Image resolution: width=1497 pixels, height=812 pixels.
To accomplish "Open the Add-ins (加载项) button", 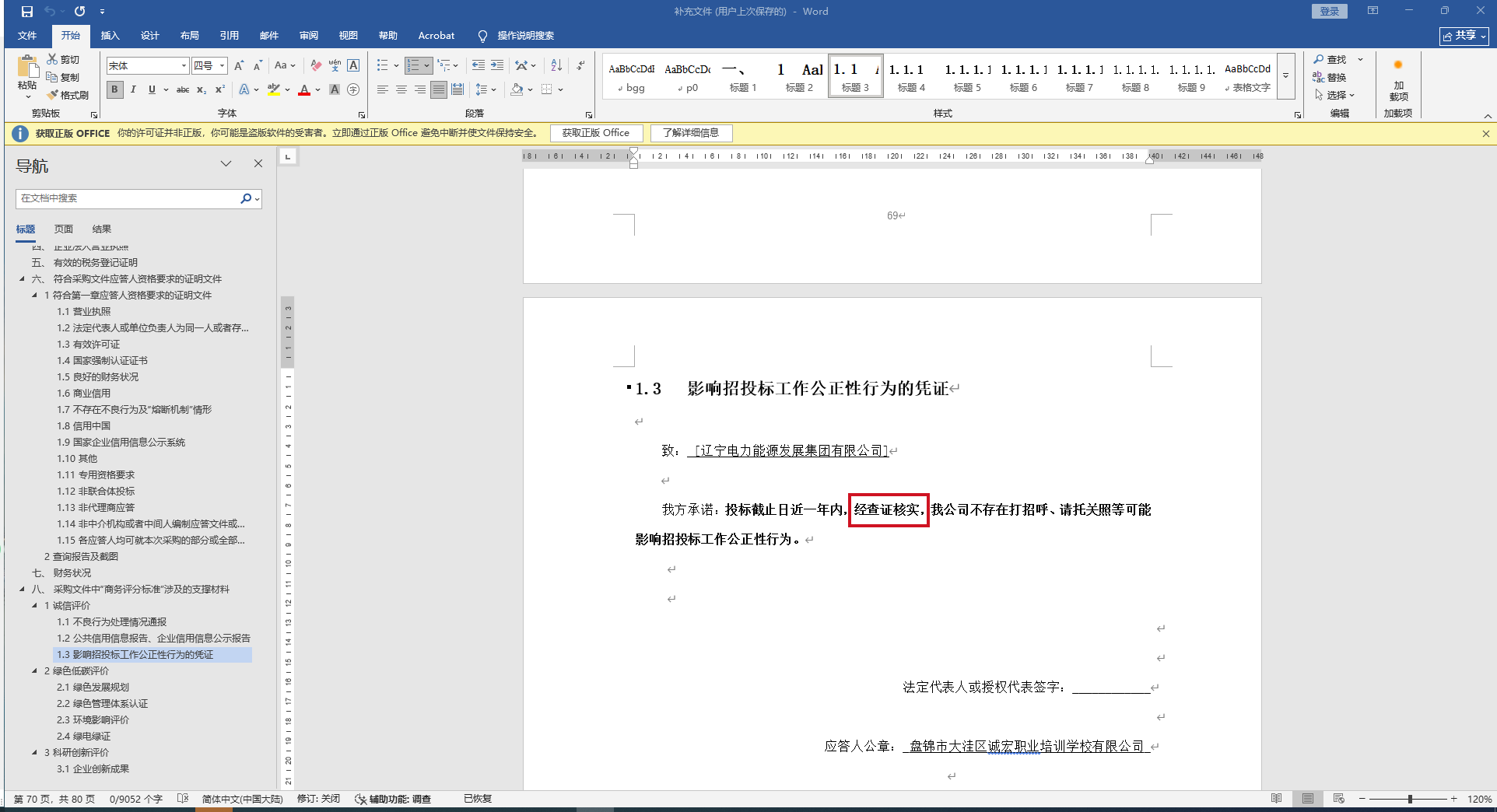I will [1398, 81].
